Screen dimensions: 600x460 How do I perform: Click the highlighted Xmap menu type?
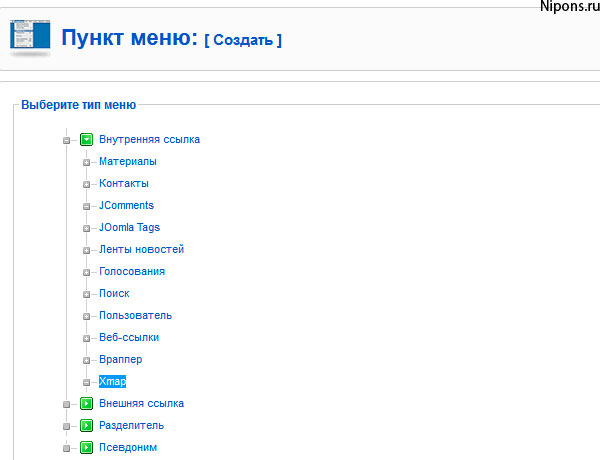click(x=112, y=381)
